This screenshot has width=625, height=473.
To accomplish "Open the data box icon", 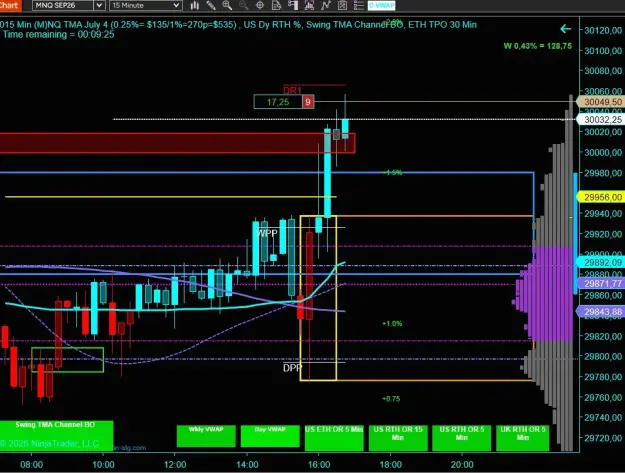I will (x=276, y=5).
